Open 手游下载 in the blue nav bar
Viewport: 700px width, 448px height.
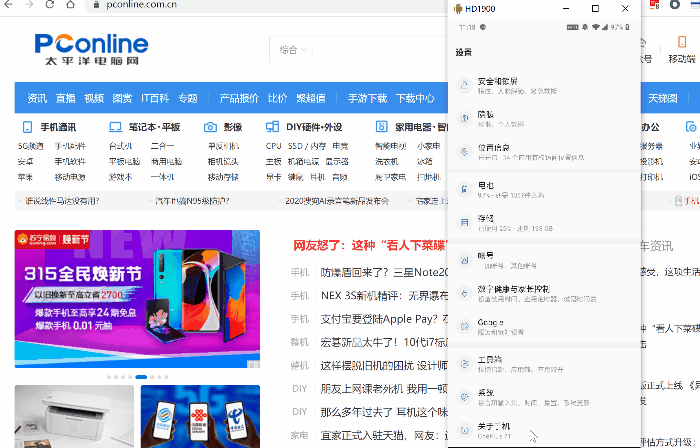(x=367, y=98)
